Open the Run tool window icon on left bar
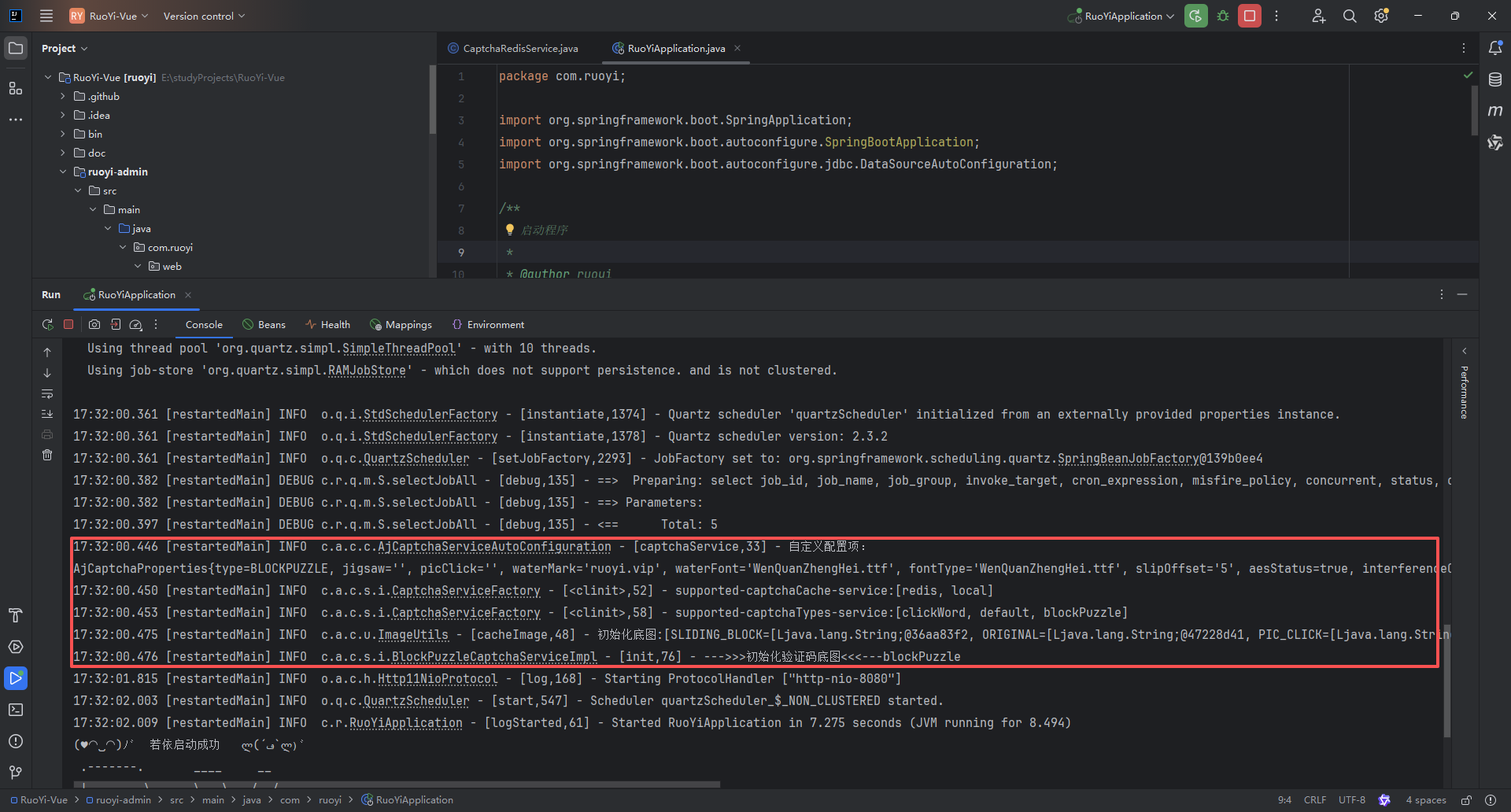 [x=16, y=678]
